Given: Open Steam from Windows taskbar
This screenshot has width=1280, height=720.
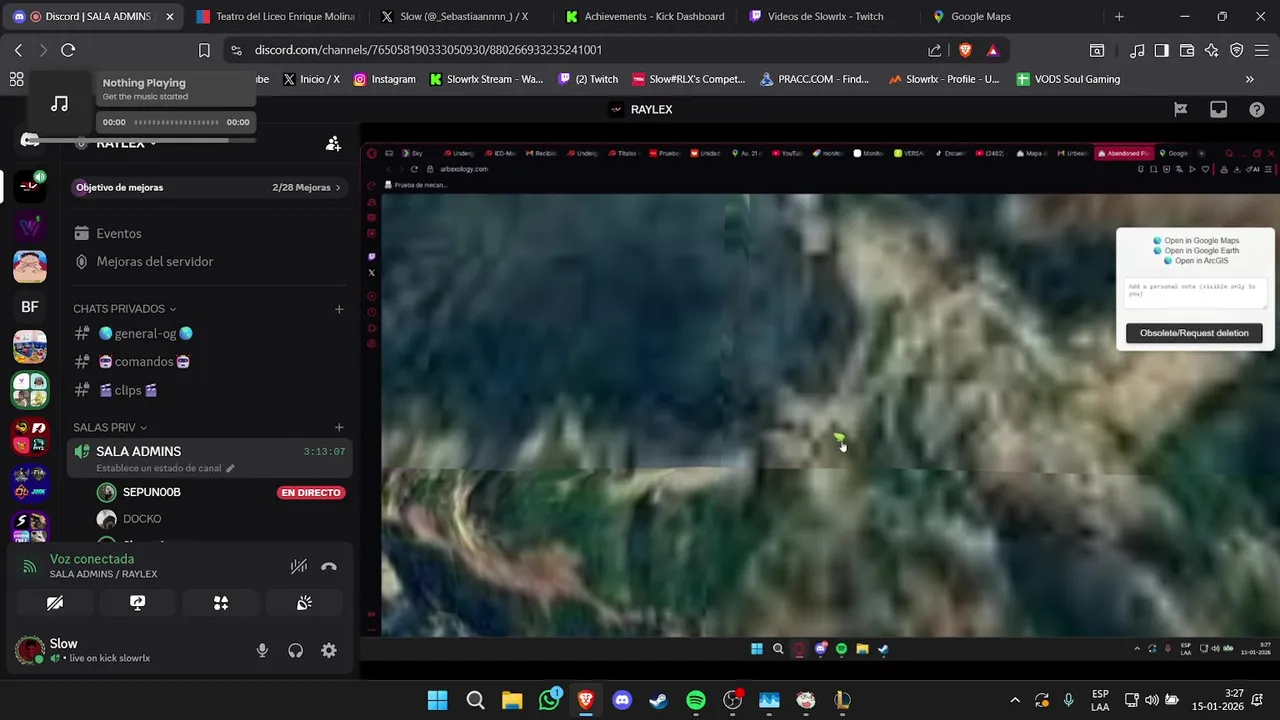Looking at the screenshot, I should (659, 700).
